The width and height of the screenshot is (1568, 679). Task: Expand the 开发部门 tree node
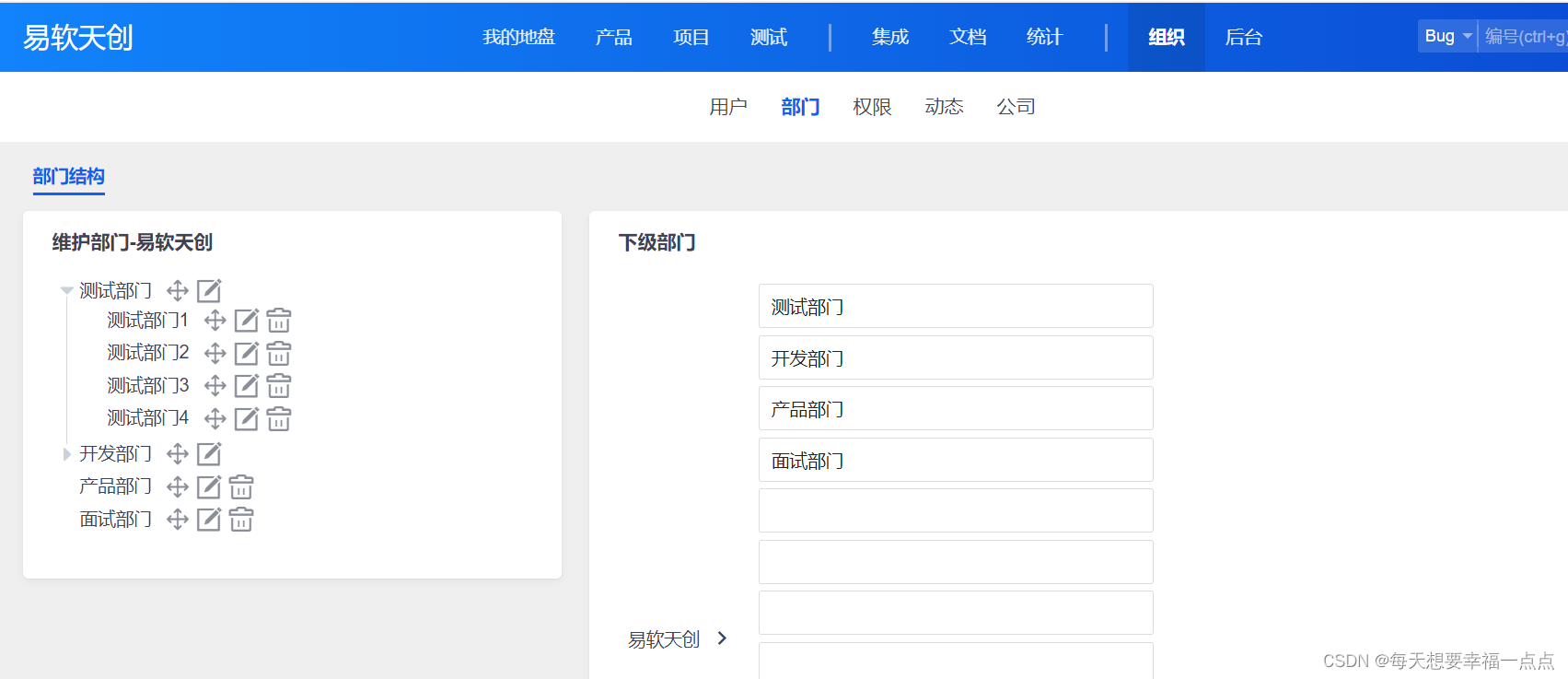click(66, 454)
